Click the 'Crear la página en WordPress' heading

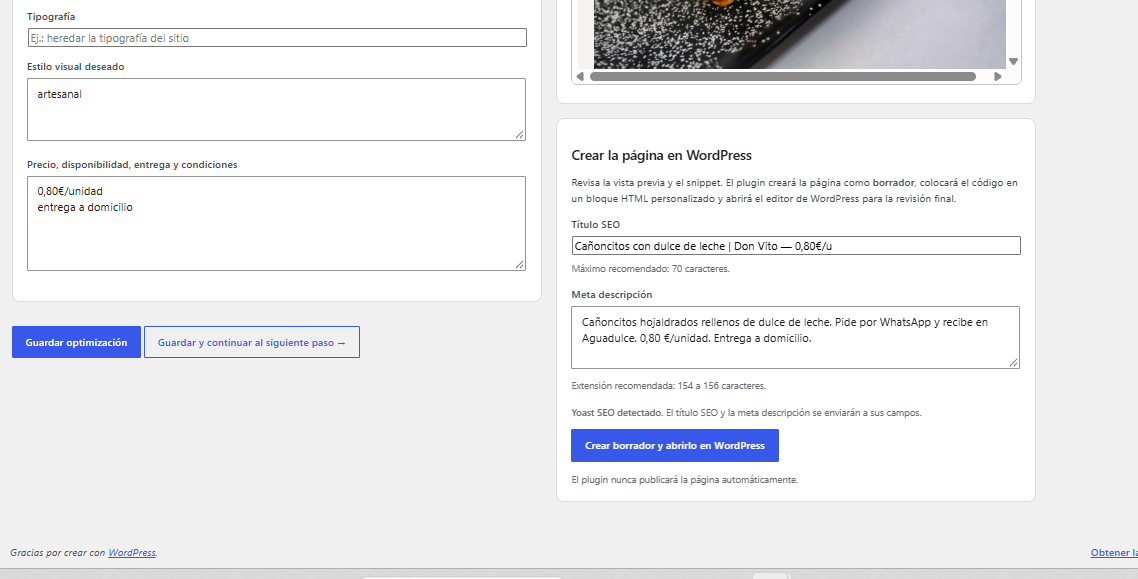click(x=661, y=155)
